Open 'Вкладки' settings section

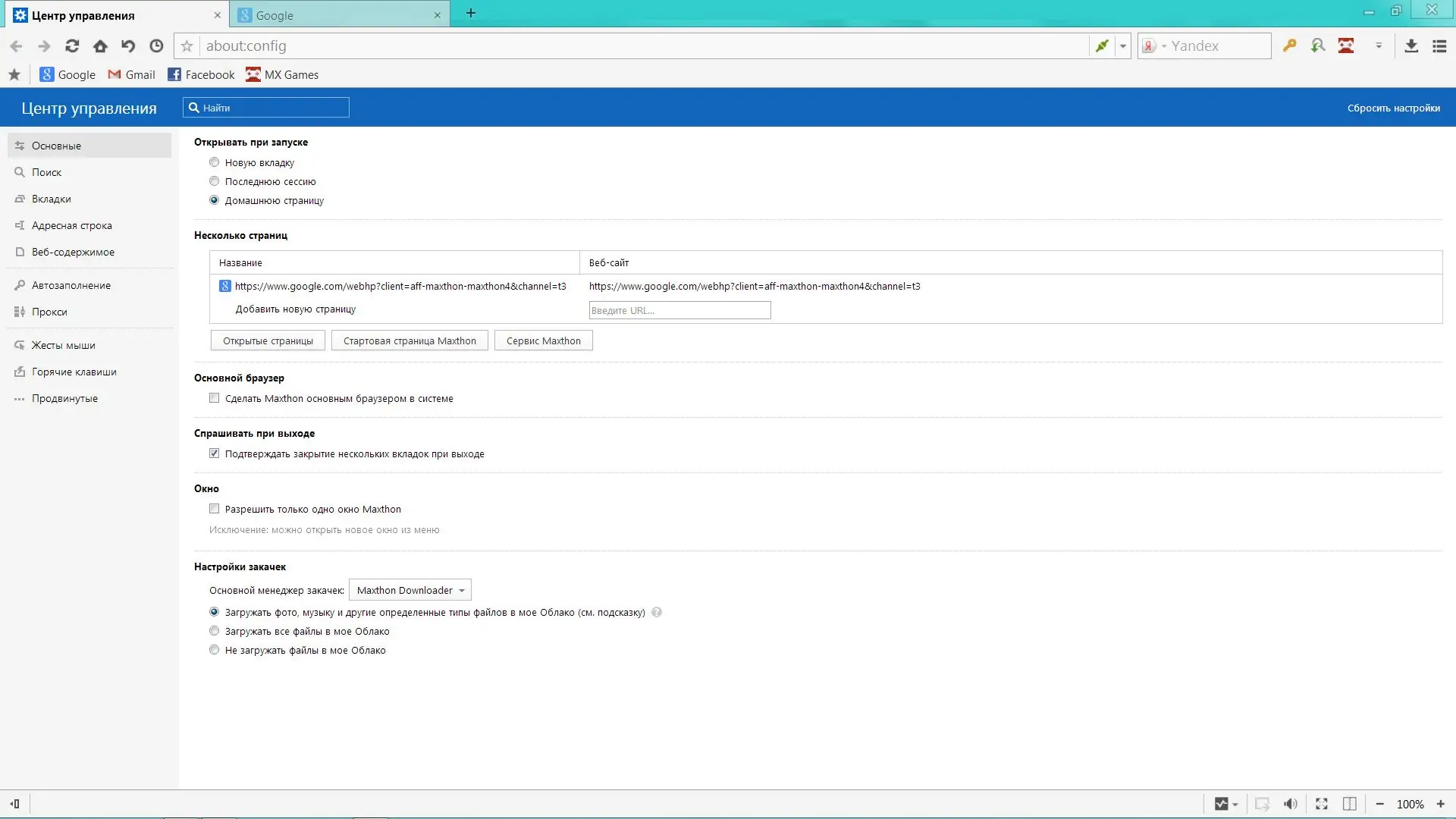[x=52, y=199]
